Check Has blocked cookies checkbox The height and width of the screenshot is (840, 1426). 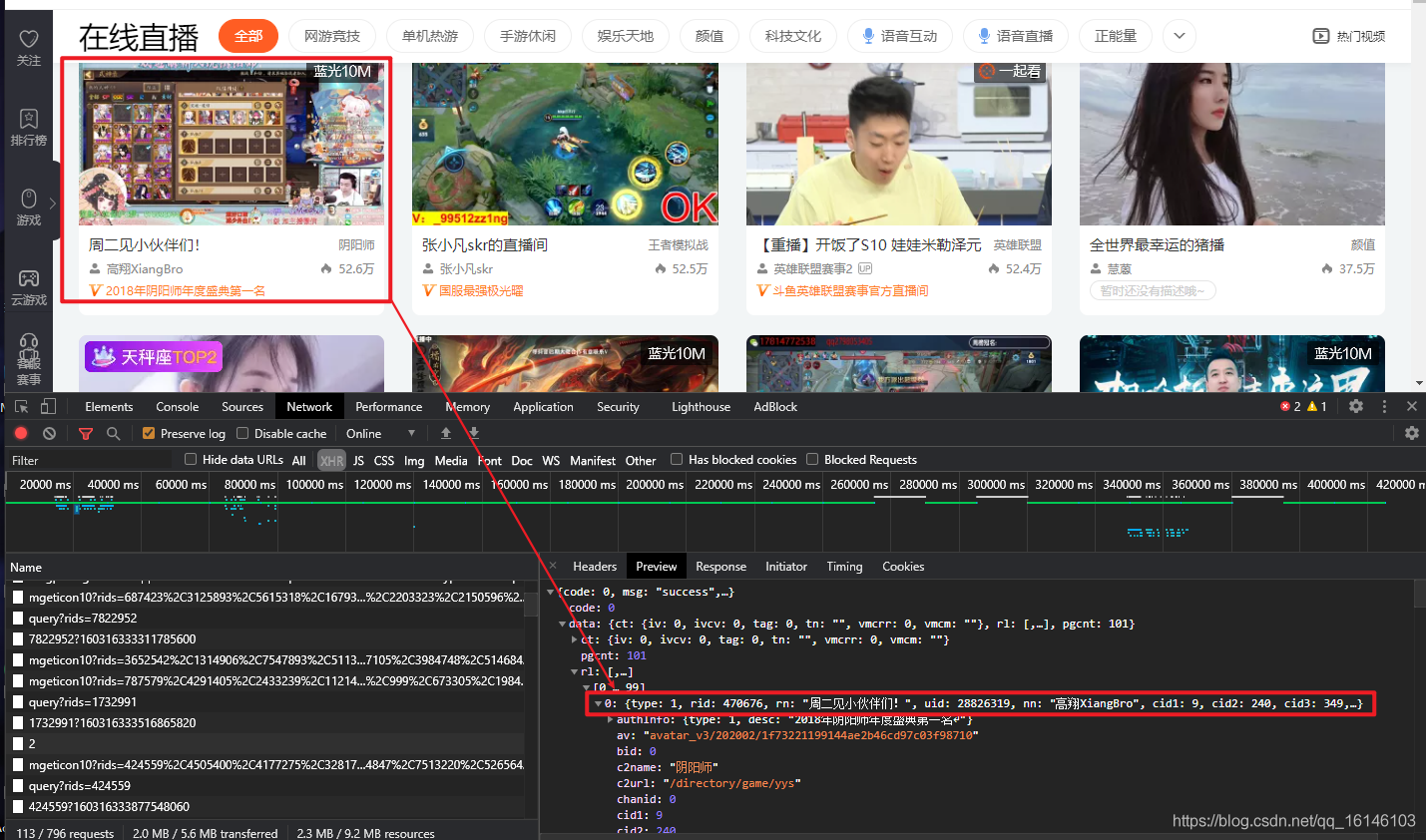click(x=677, y=459)
